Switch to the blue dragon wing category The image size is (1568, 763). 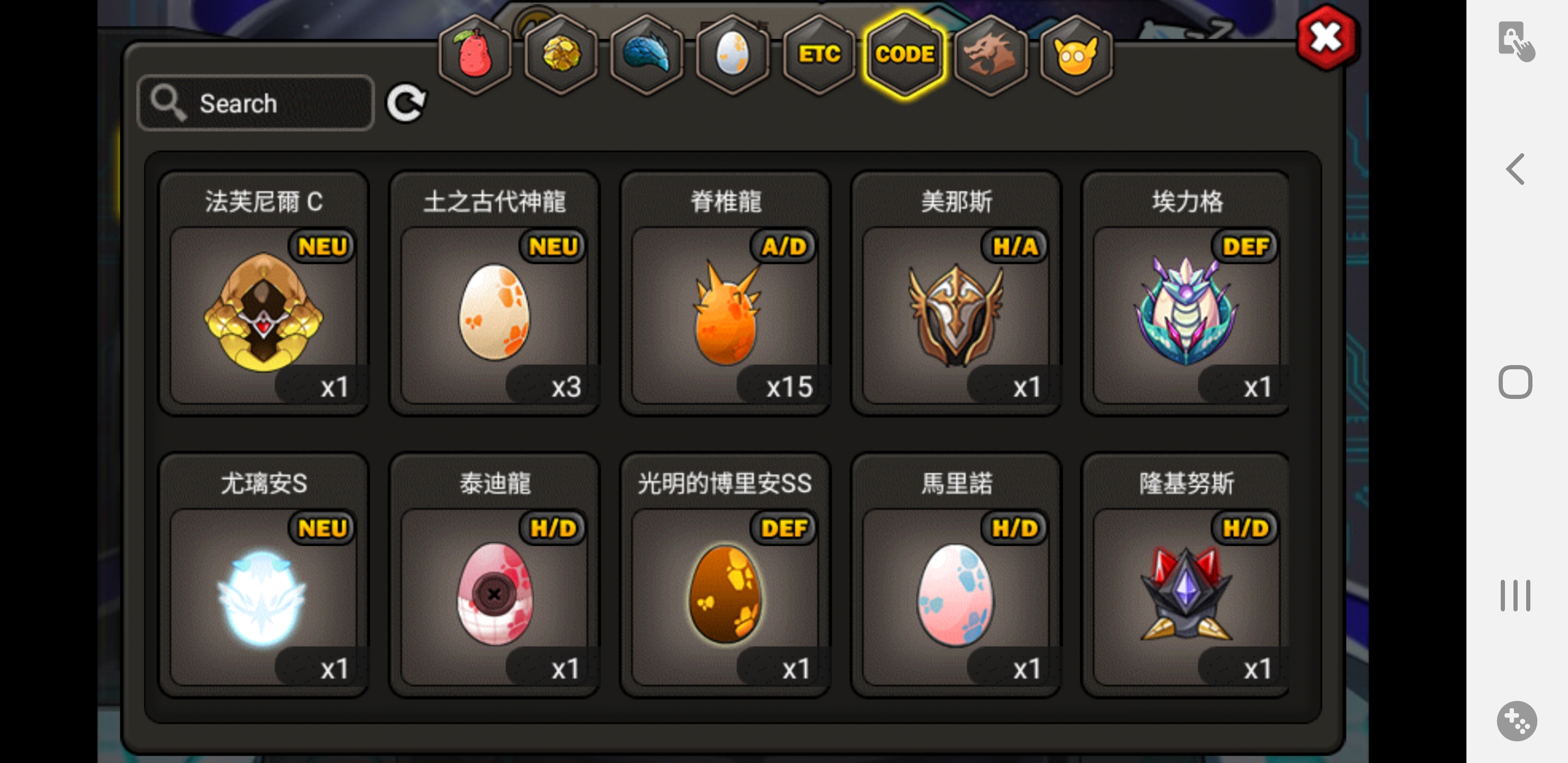click(x=646, y=54)
